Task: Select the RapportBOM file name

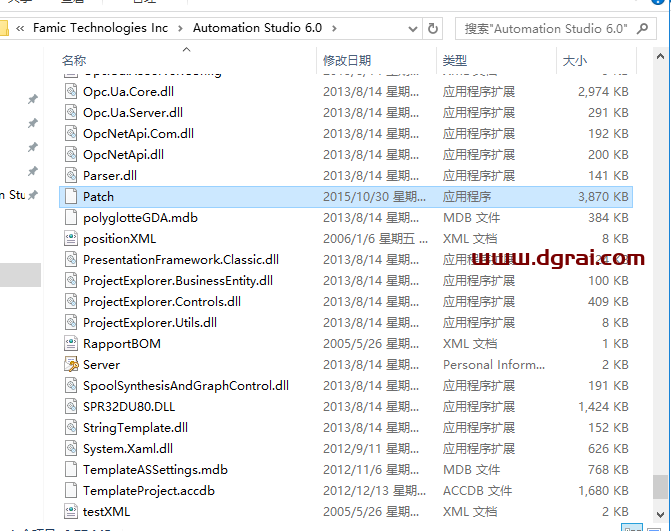Action: pyautogui.click(x=122, y=344)
